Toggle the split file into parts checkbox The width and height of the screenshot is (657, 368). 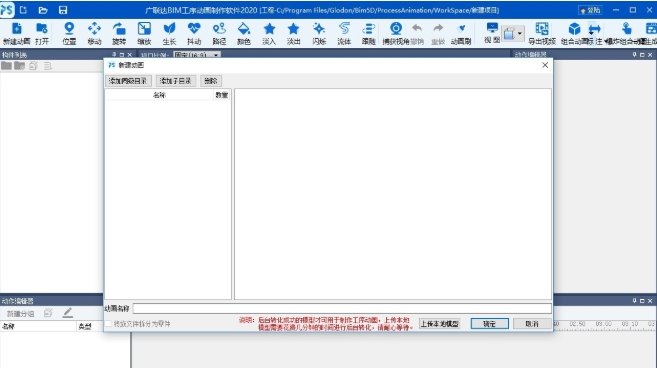pyautogui.click(x=109, y=324)
